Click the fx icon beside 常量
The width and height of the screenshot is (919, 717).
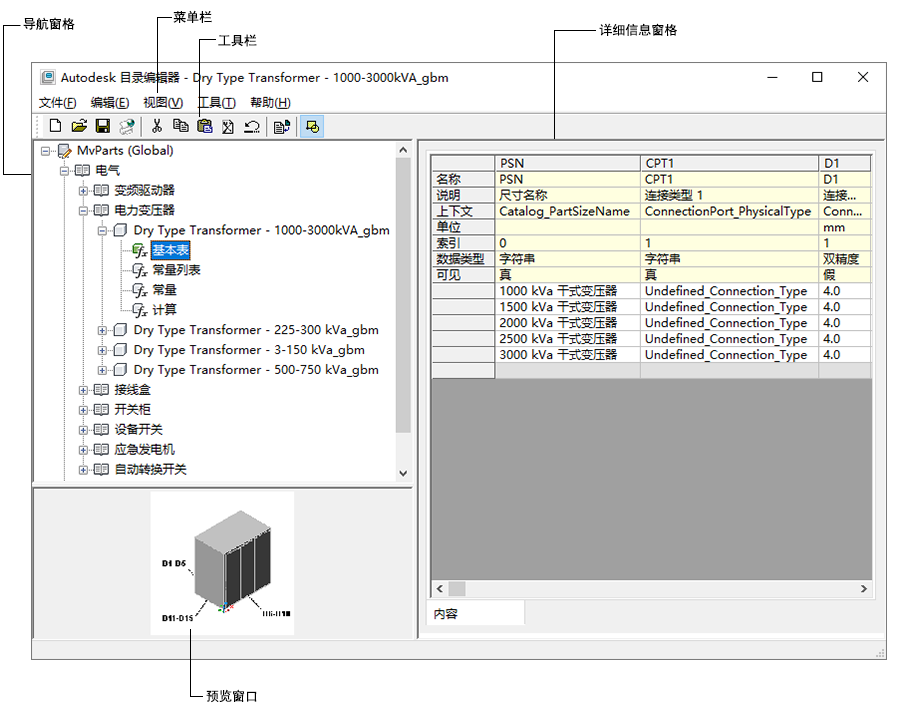click(x=139, y=290)
